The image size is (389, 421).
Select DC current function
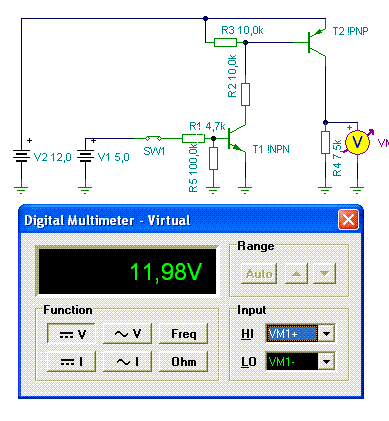[71, 361]
